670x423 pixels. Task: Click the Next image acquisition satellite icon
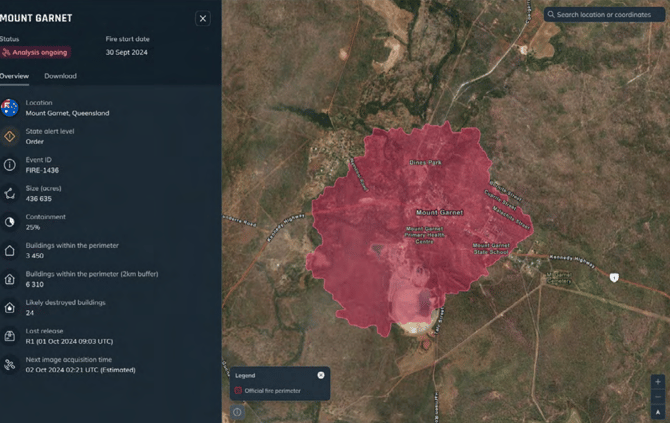tap(9, 364)
